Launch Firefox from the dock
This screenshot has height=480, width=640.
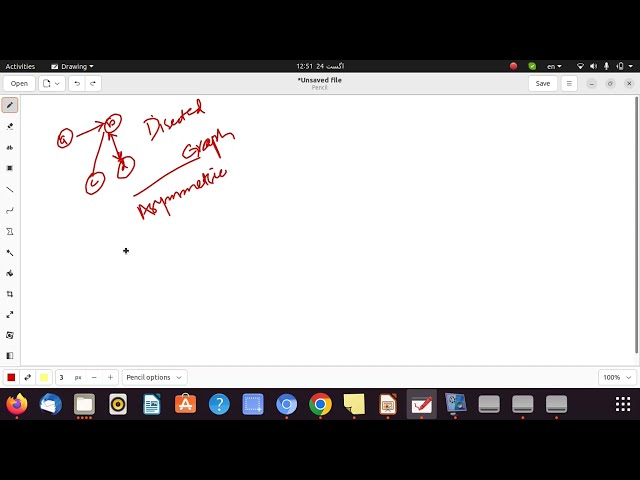coord(17,404)
